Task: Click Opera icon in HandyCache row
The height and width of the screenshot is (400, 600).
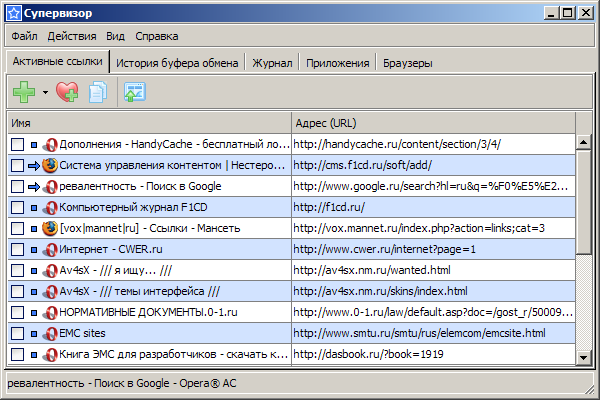Action: coord(50,145)
